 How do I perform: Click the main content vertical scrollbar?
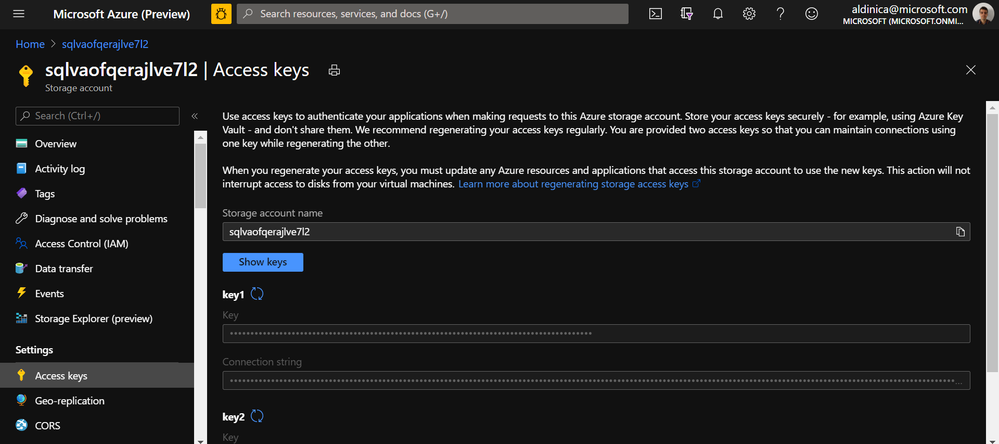[993, 242]
